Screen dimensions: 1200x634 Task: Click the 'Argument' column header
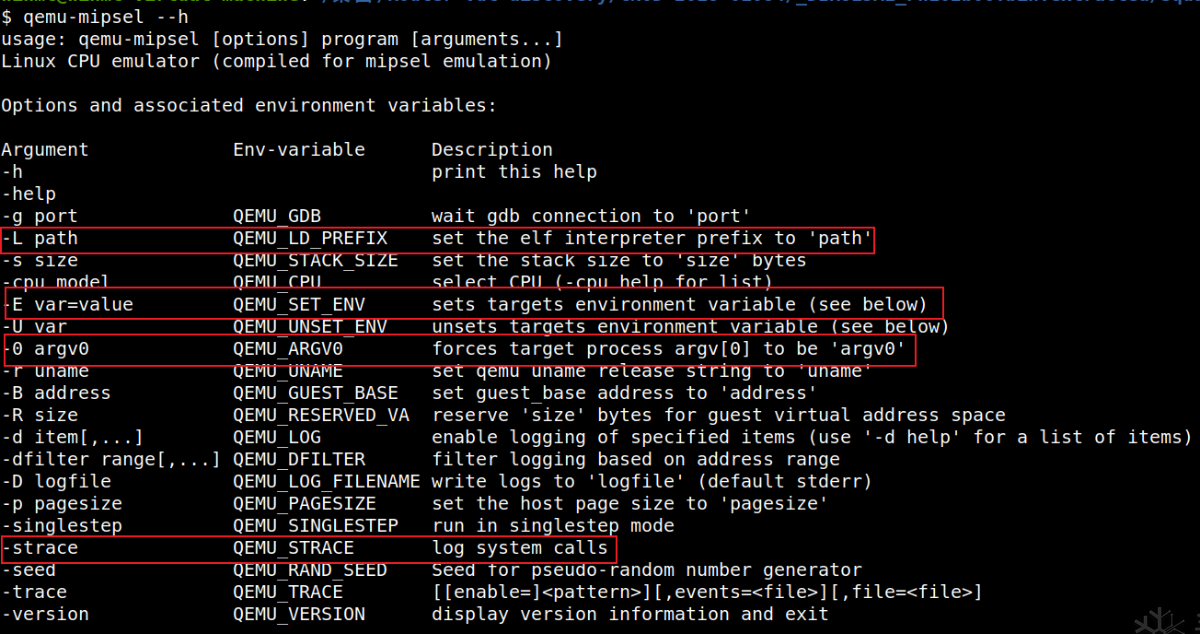click(45, 150)
